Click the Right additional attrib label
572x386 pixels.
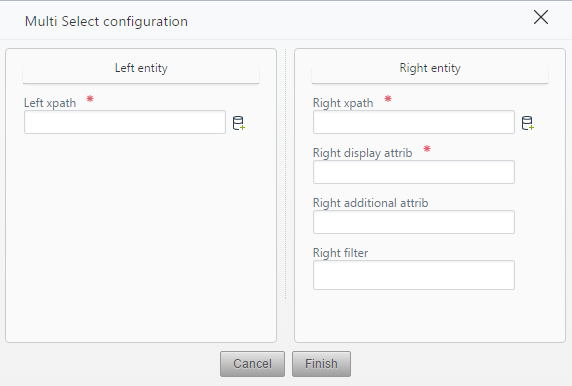click(371, 203)
